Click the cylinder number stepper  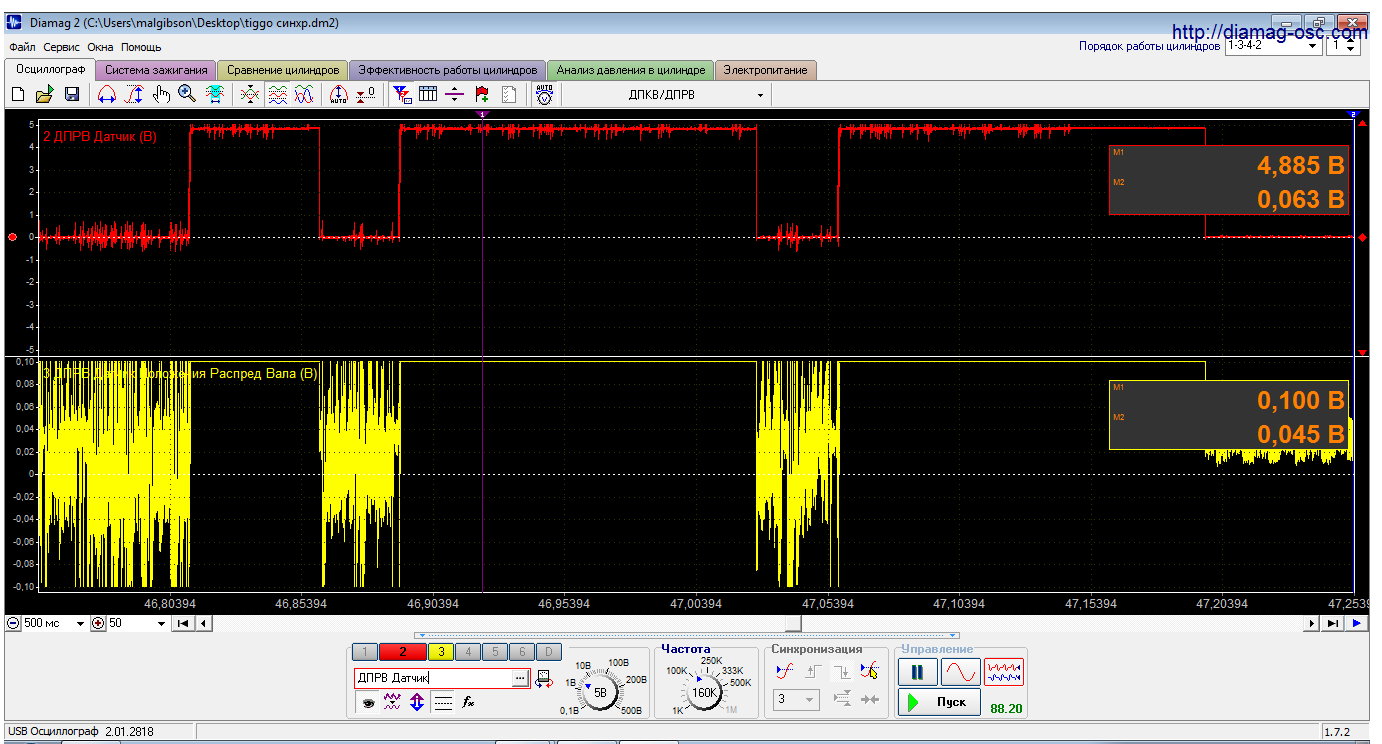pos(1351,46)
